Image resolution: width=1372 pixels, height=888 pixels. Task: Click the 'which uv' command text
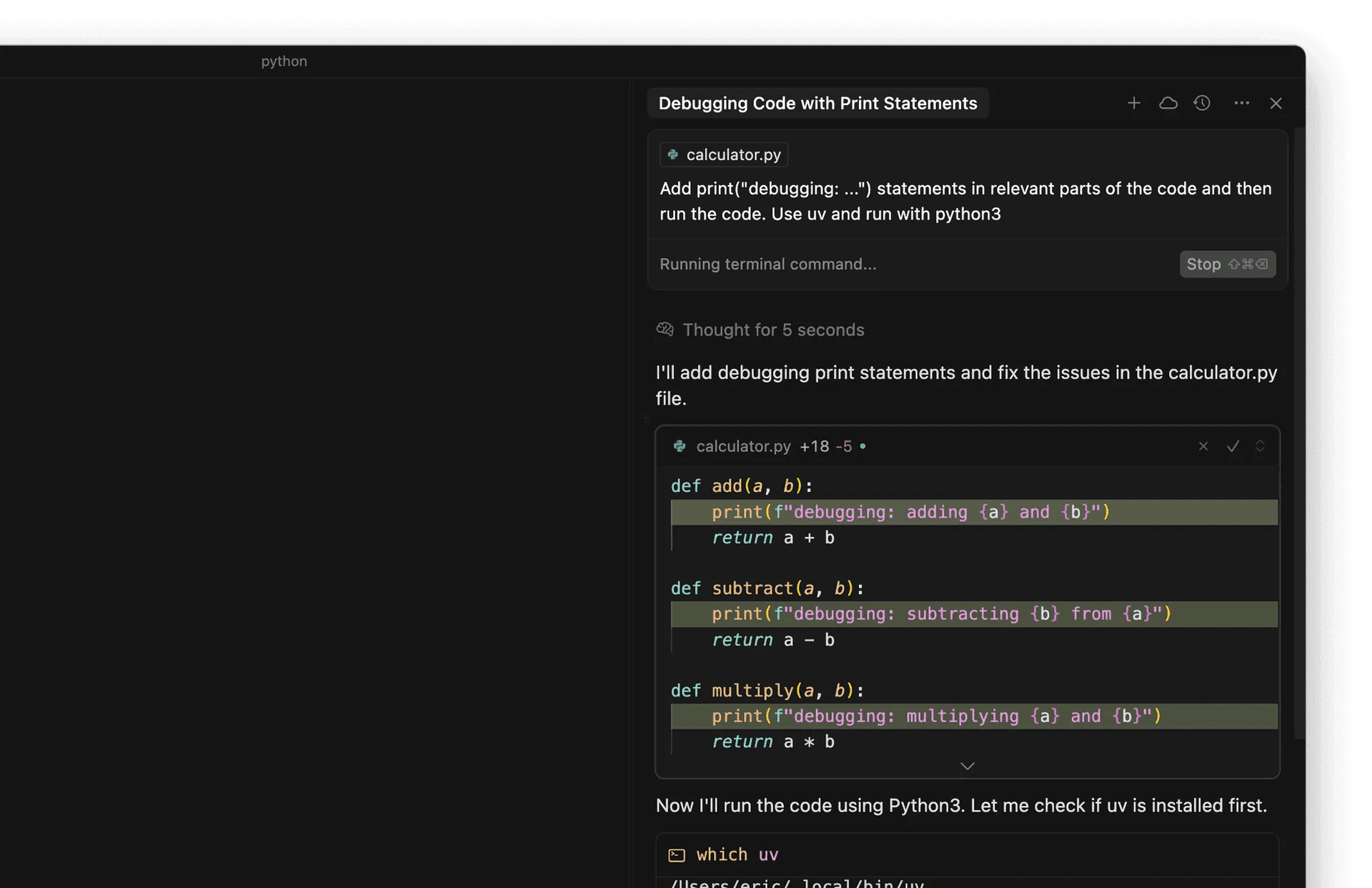[x=737, y=854]
